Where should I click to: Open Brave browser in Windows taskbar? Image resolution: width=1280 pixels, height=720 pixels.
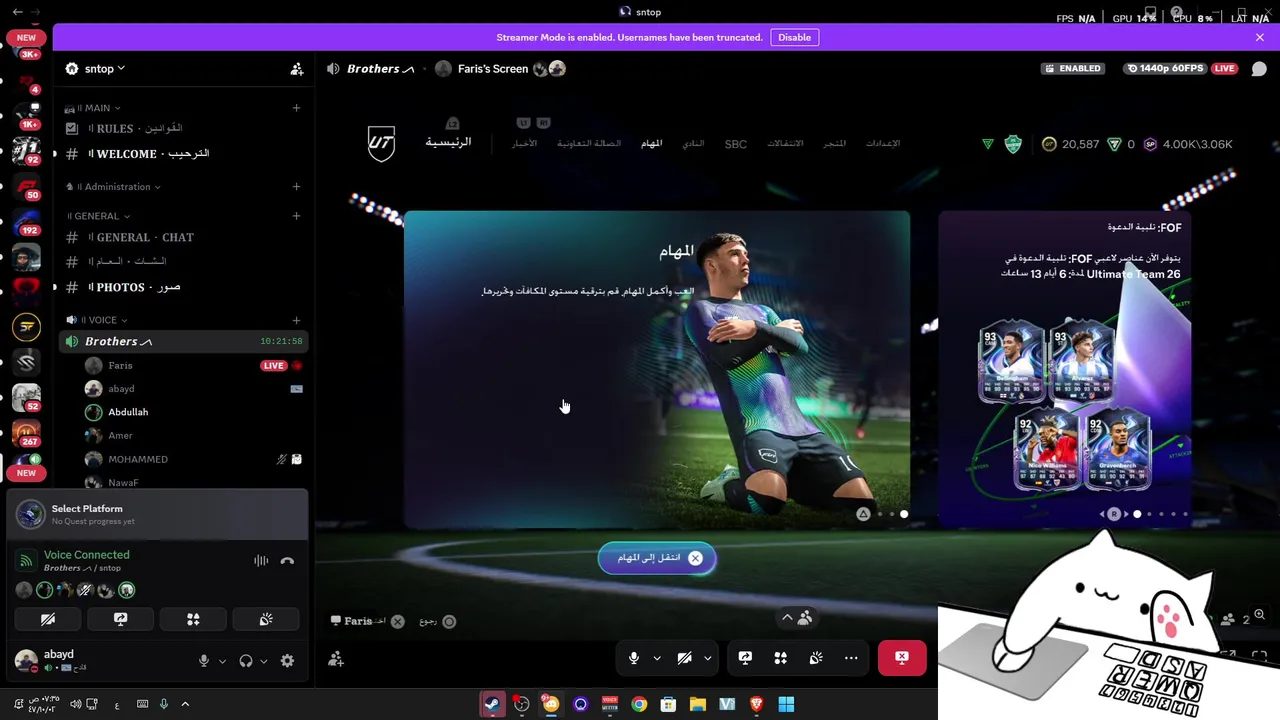(x=757, y=704)
